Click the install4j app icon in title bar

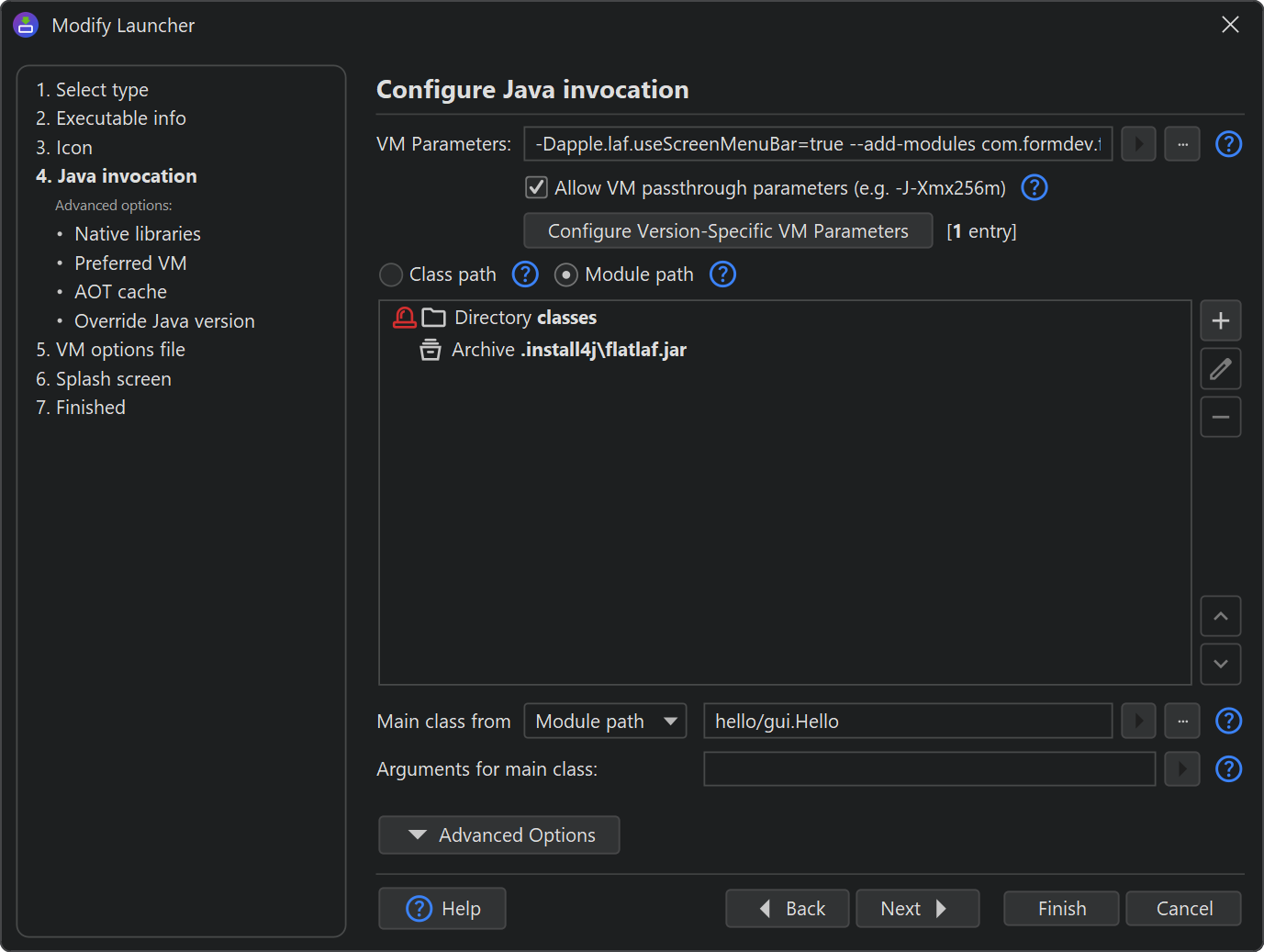(26, 25)
